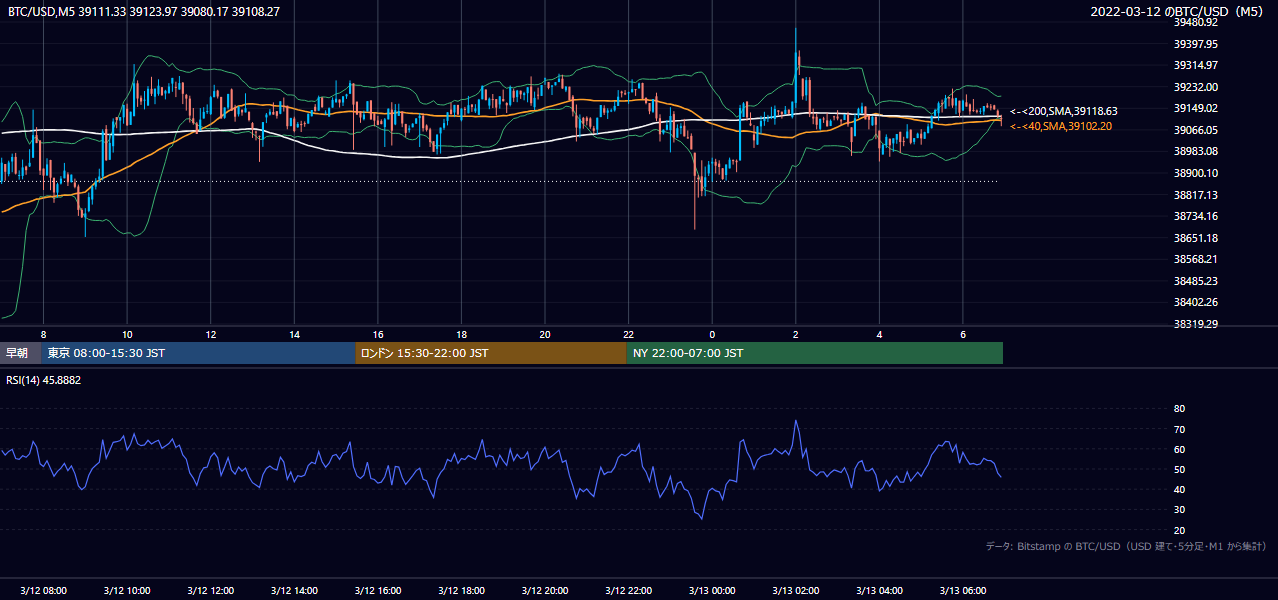1278x600 pixels.
Task: Click the '<--<40,SMA,39102.20' indicator label
Action: pyautogui.click(x=1061, y=126)
